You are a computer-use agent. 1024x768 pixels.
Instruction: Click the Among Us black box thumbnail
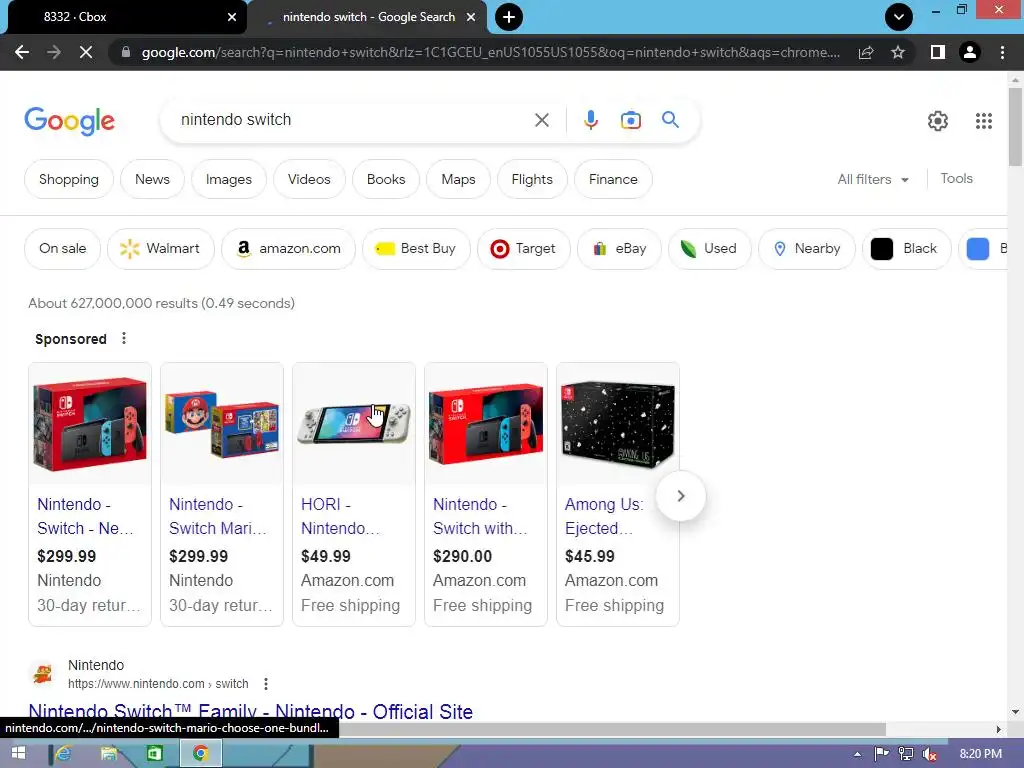pyautogui.click(x=618, y=423)
